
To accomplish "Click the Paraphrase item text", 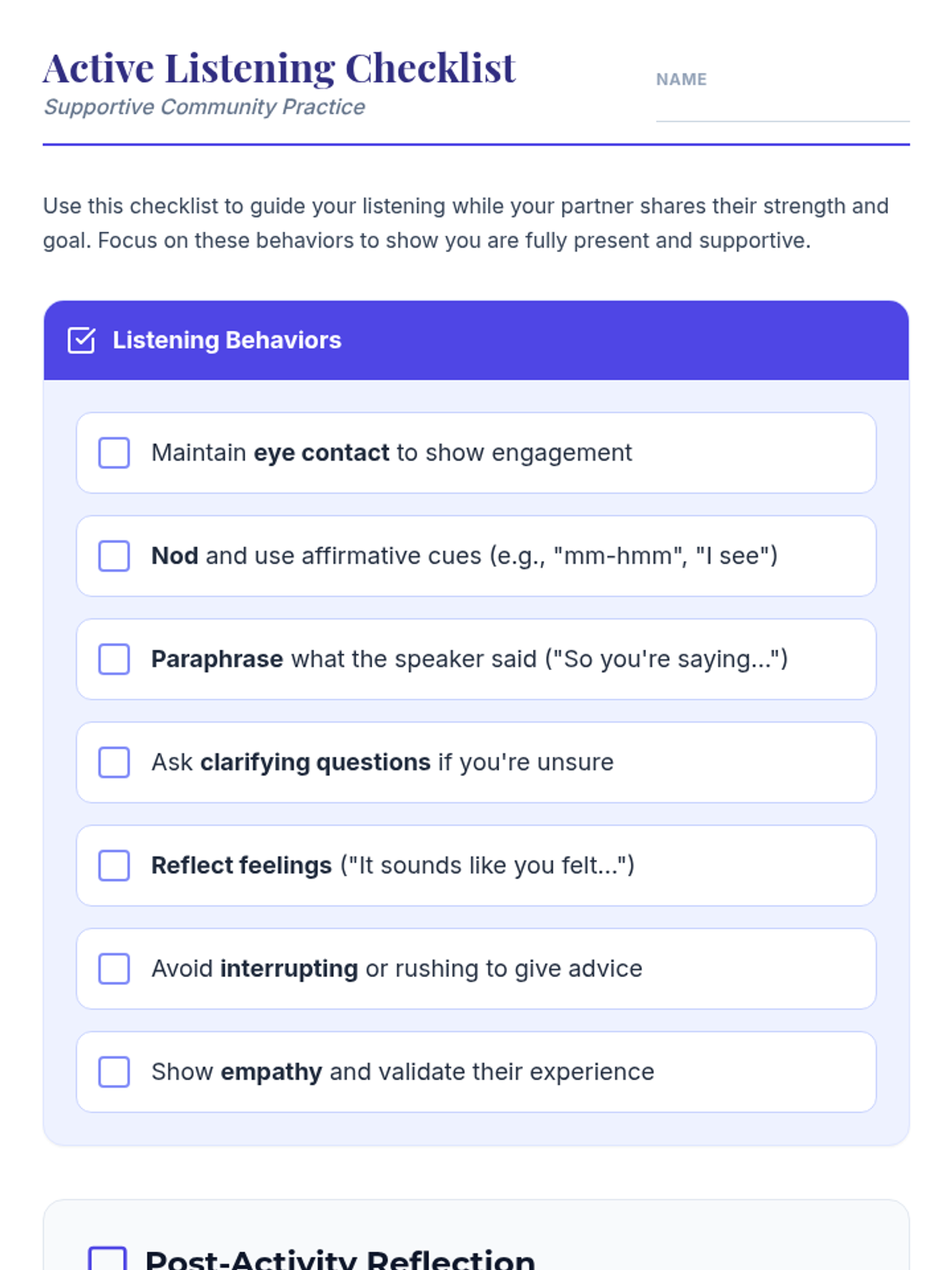I will [x=469, y=660].
